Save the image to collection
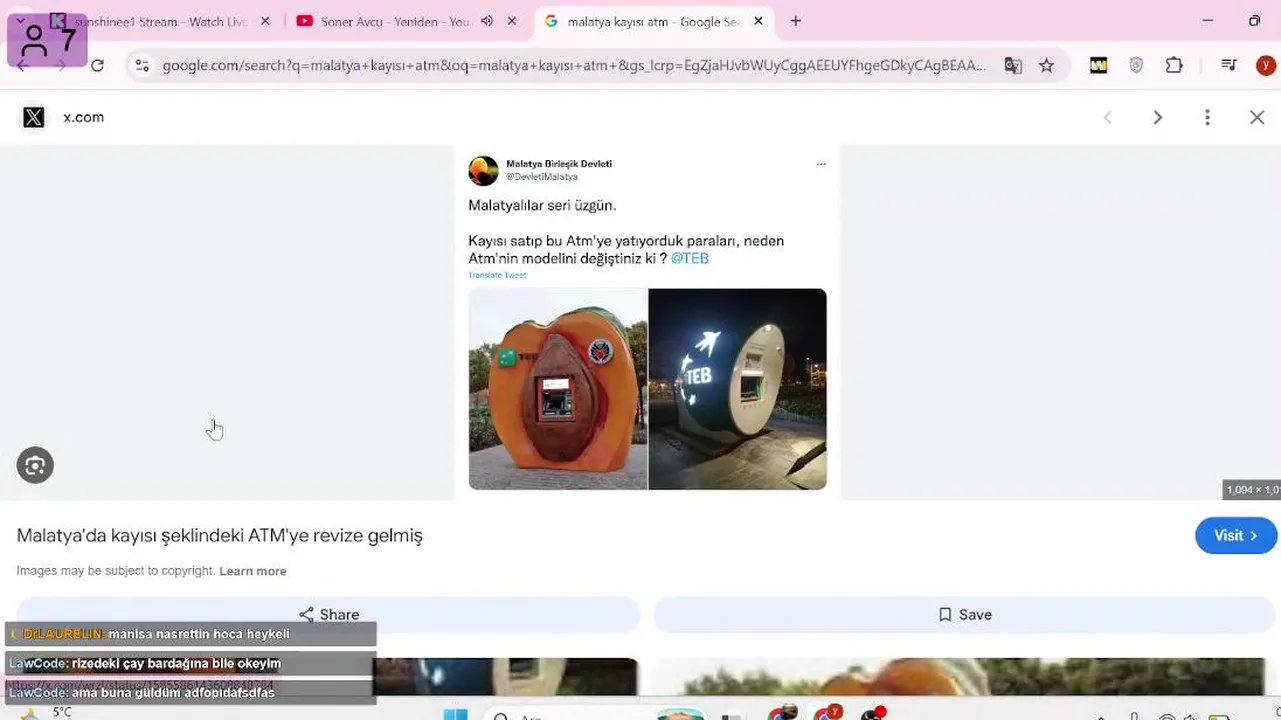 965,614
